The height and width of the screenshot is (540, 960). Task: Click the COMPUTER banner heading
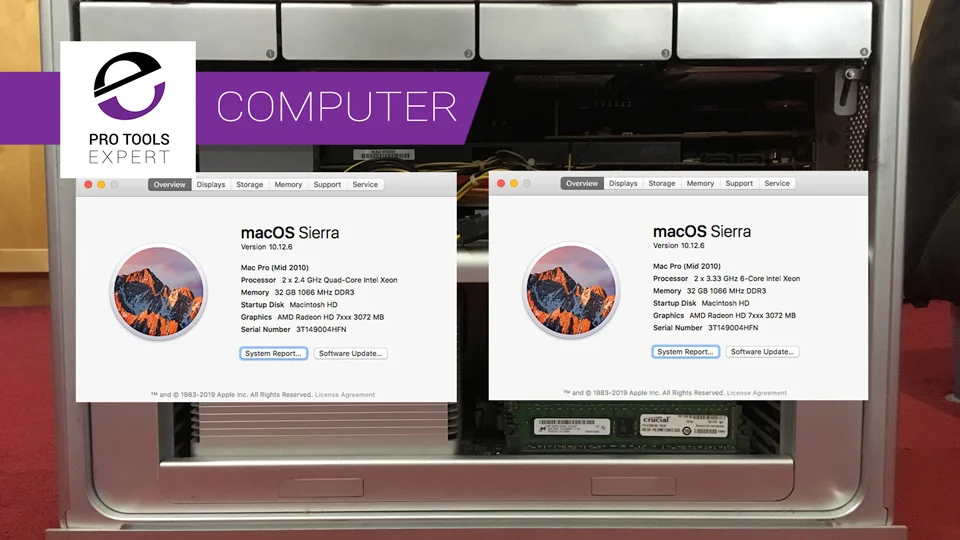[x=337, y=107]
